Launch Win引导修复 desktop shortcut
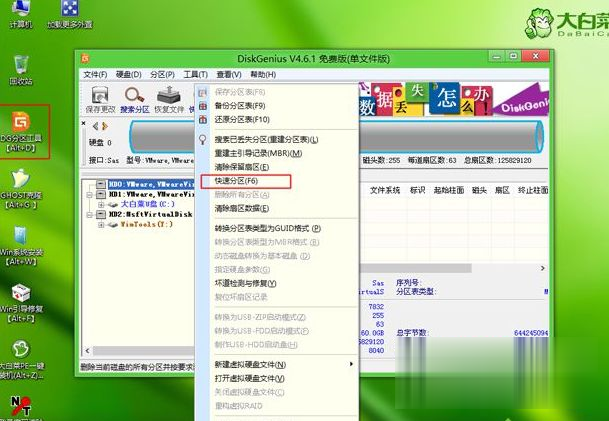The image size is (609, 421). tap(21, 303)
